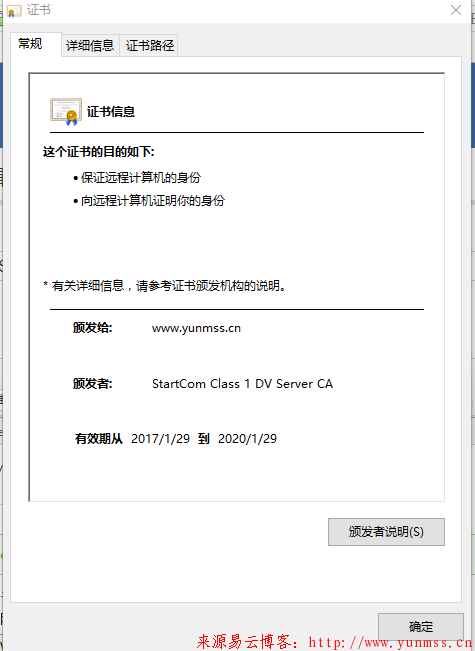The height and width of the screenshot is (651, 475).
Task: Select the 常规 tab
Action: pyautogui.click(x=30, y=44)
